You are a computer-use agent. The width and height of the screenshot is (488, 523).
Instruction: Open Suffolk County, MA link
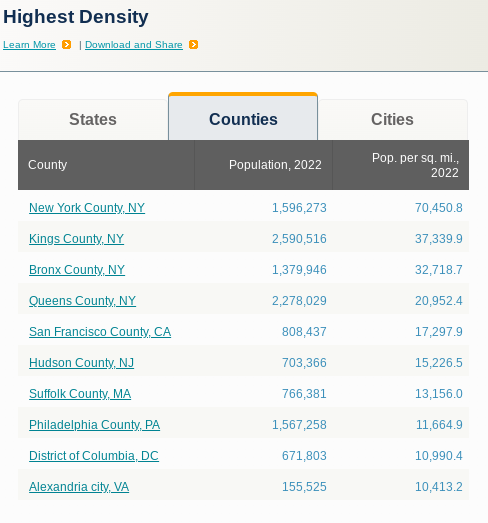(x=80, y=394)
